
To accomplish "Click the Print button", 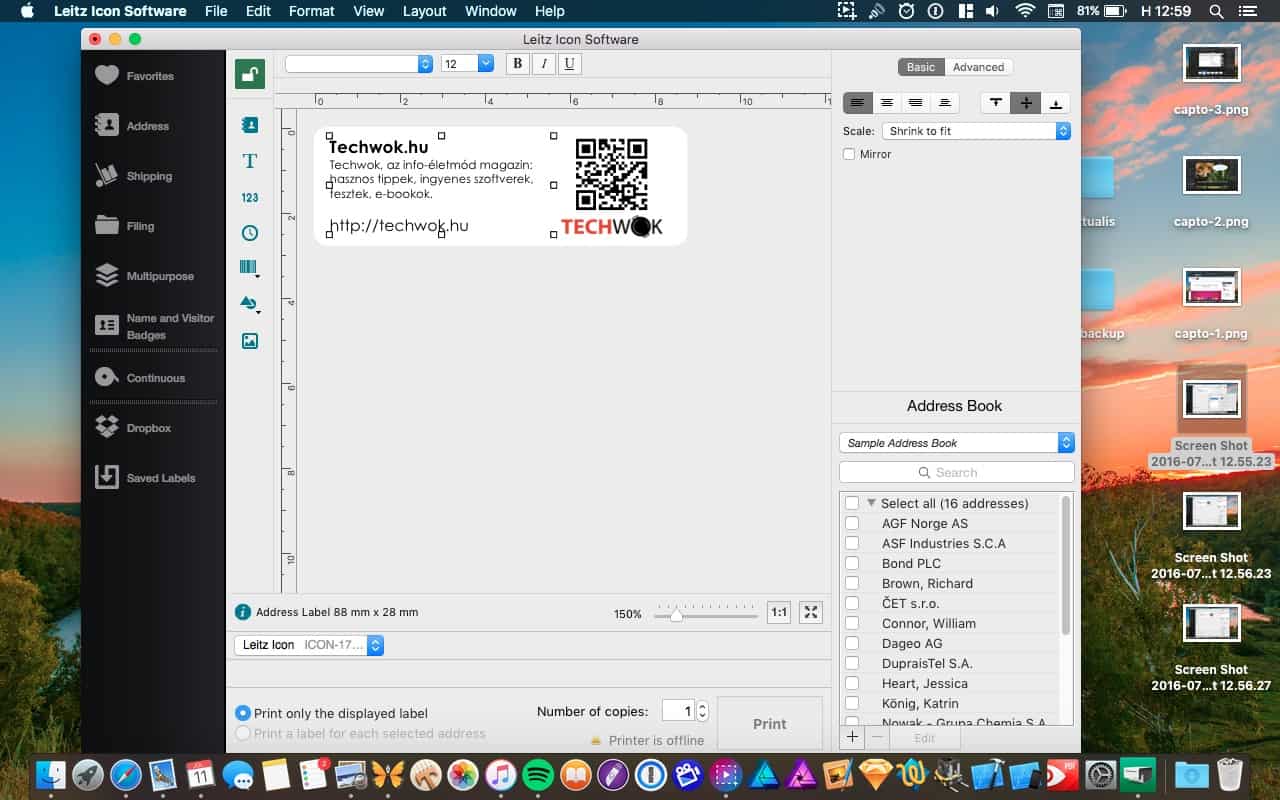I will click(x=769, y=724).
